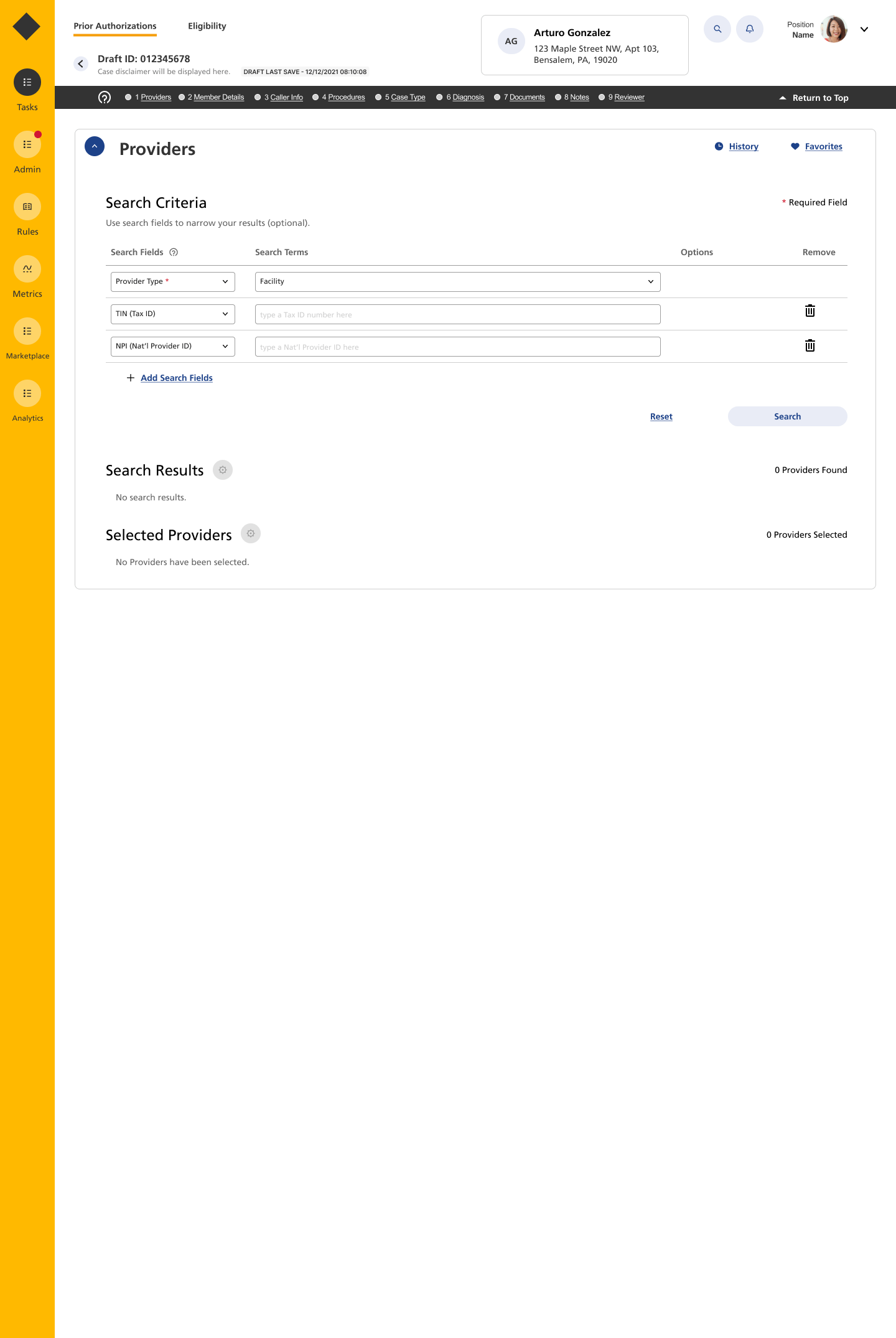This screenshot has height=1338, width=896.
Task: Open the Metrics sidebar icon
Action: (27, 269)
